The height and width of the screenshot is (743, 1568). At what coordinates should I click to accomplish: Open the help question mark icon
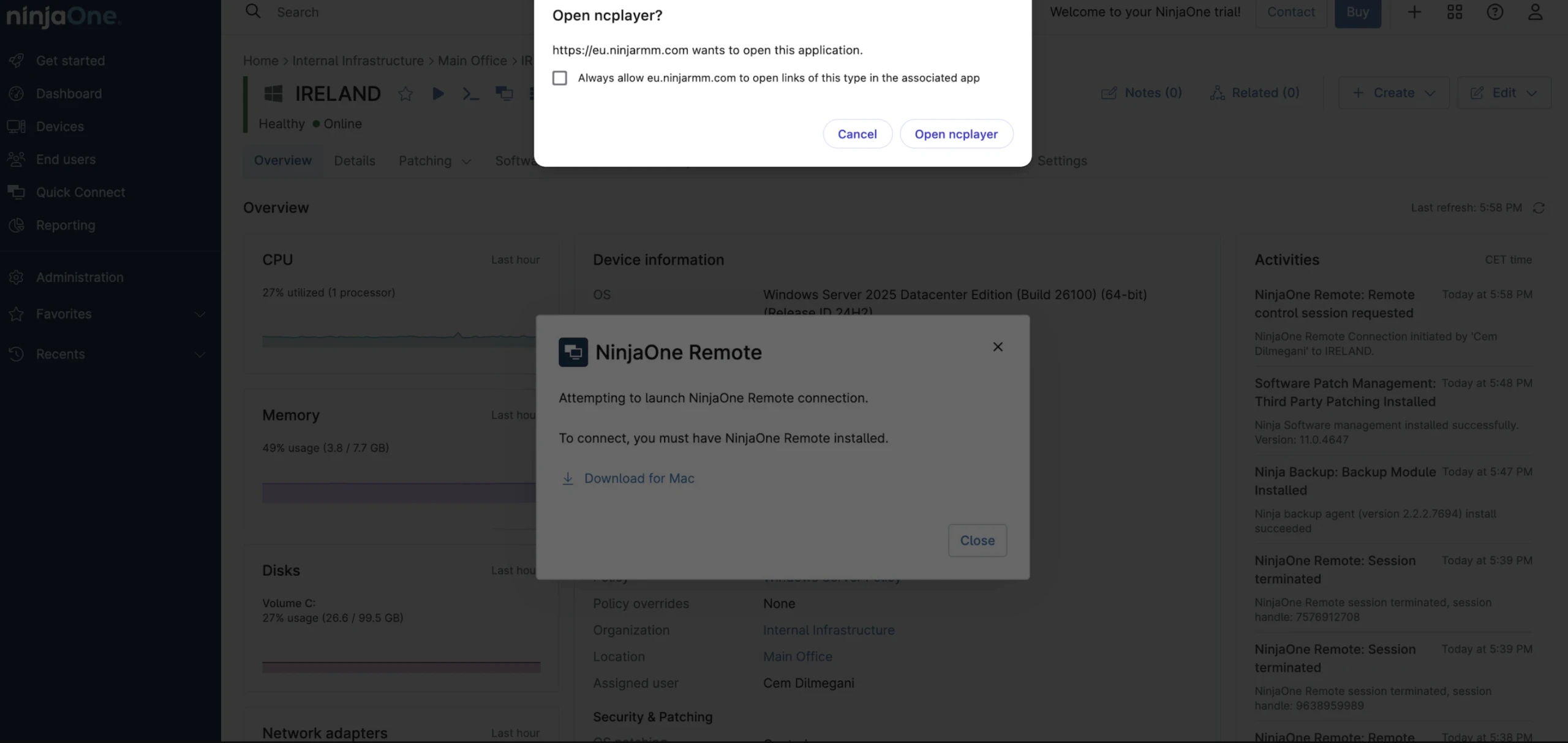pos(1495,12)
